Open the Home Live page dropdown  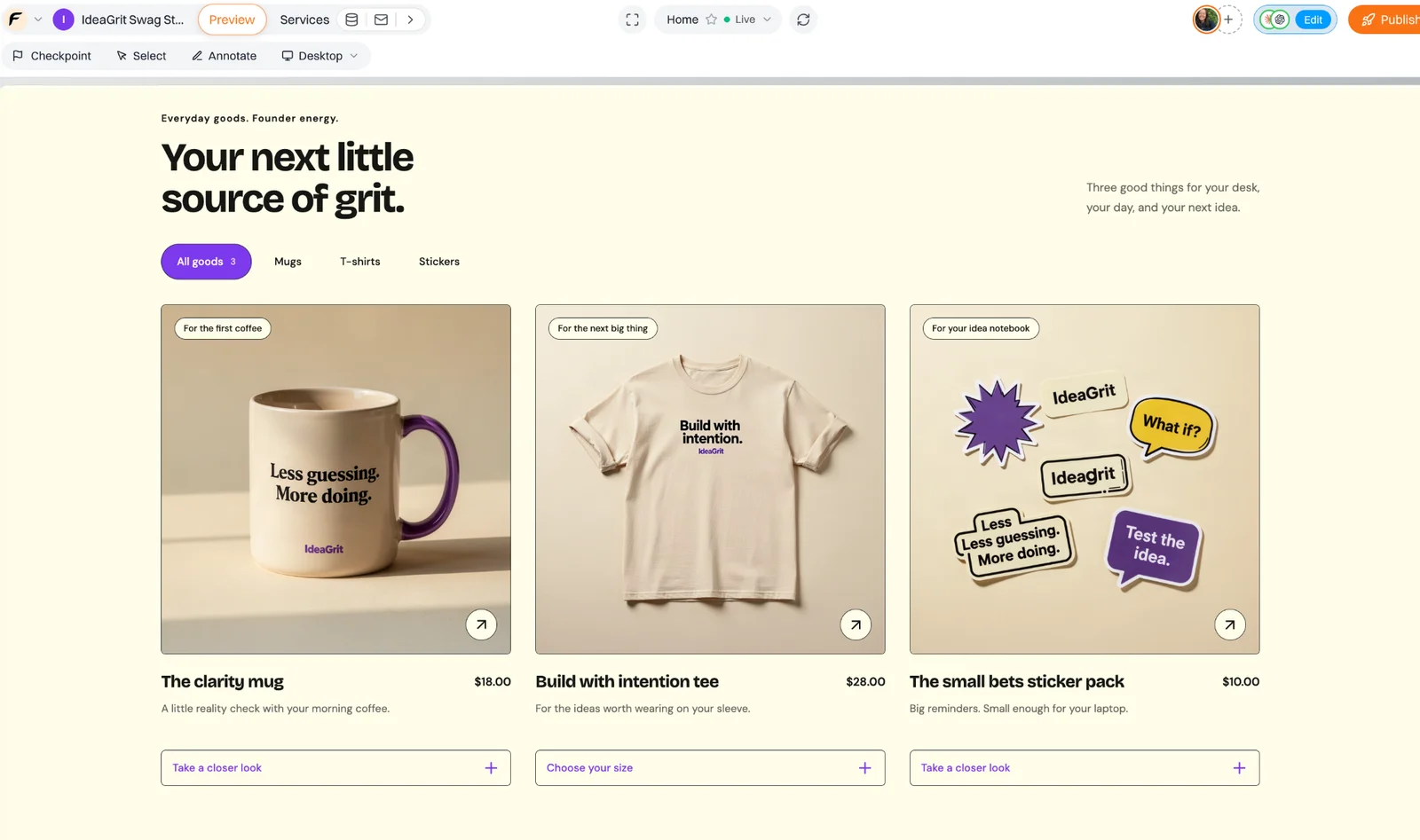[x=718, y=20]
